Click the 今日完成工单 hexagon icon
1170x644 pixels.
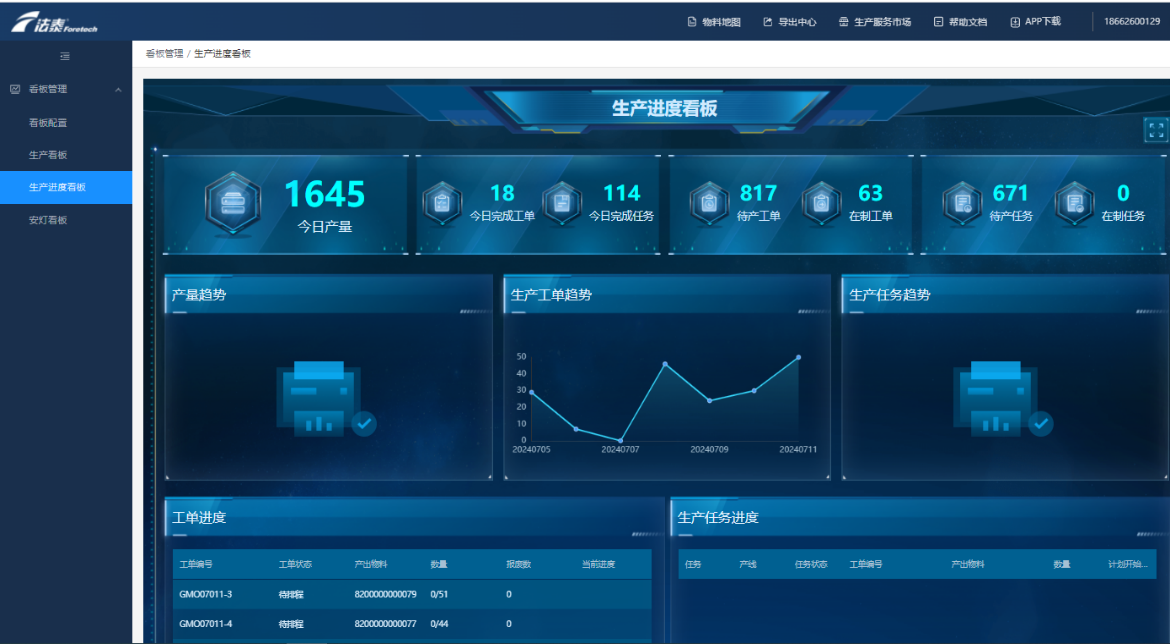pos(442,202)
